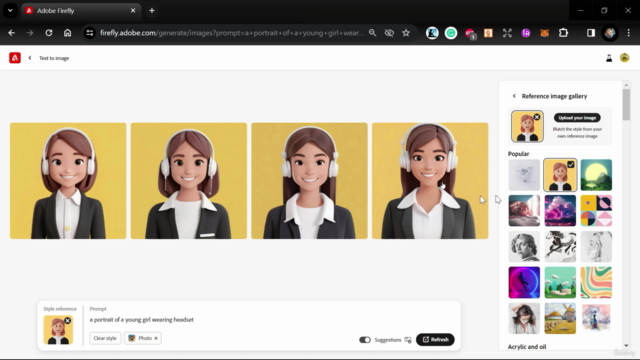Click the Photo content type chip

click(141, 338)
